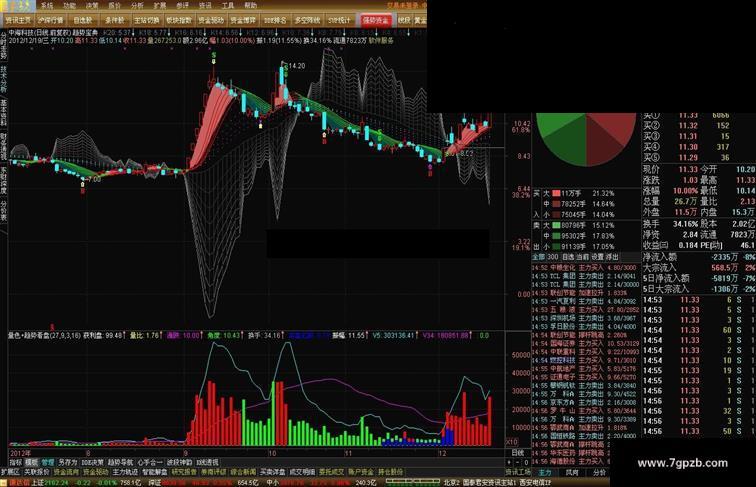Select the 模板 tab below the chart
This screenshot has height=487, width=756.
pos(31,462)
